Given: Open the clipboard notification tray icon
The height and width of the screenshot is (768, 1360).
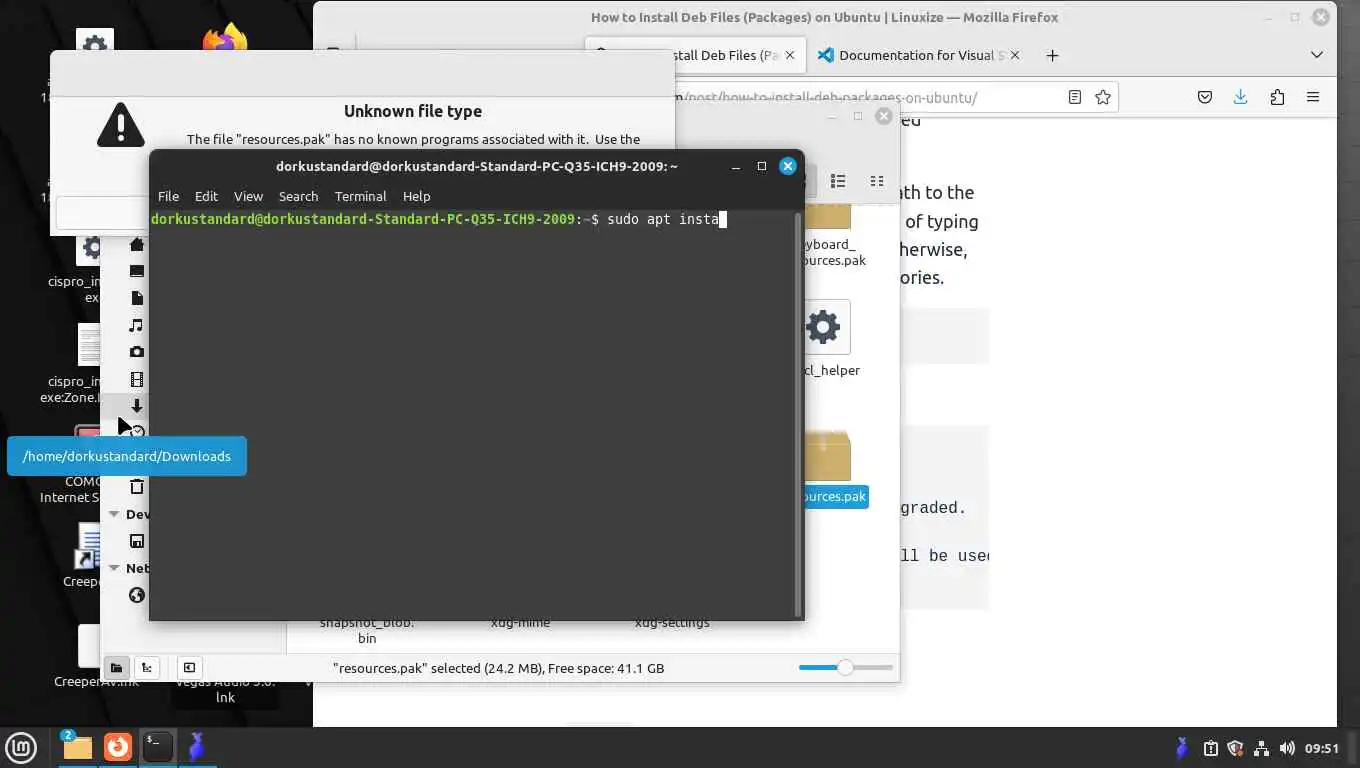Looking at the screenshot, I should (1210, 748).
